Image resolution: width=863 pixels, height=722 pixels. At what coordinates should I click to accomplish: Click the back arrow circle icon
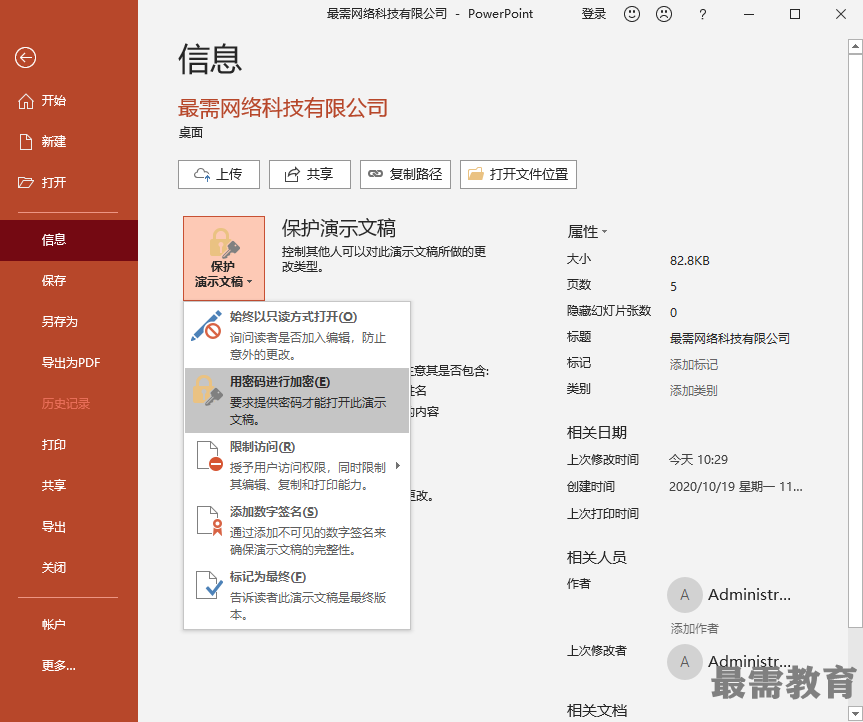(x=25, y=57)
